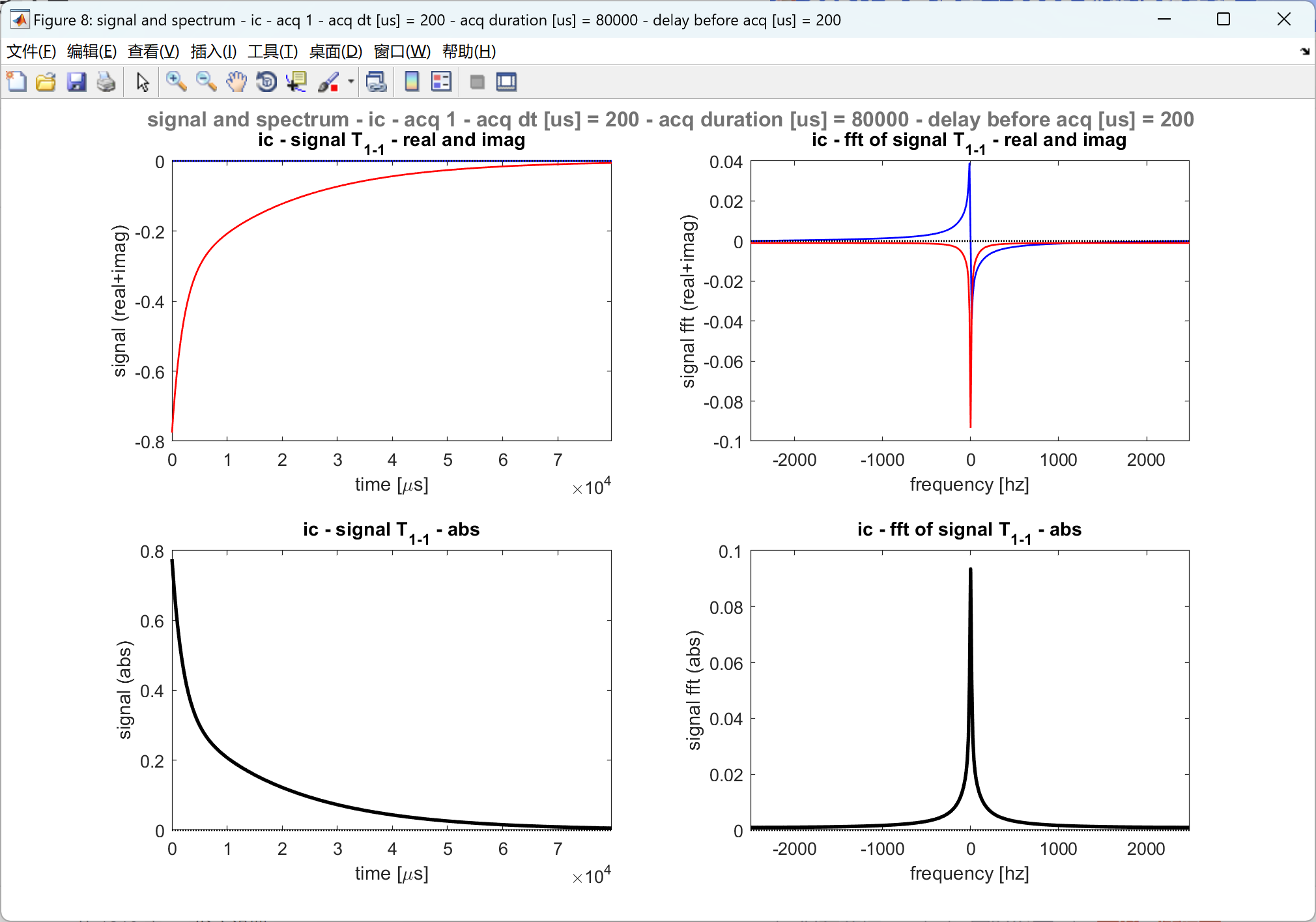Click the New Figure icon
1316x922 pixels.
click(17, 82)
